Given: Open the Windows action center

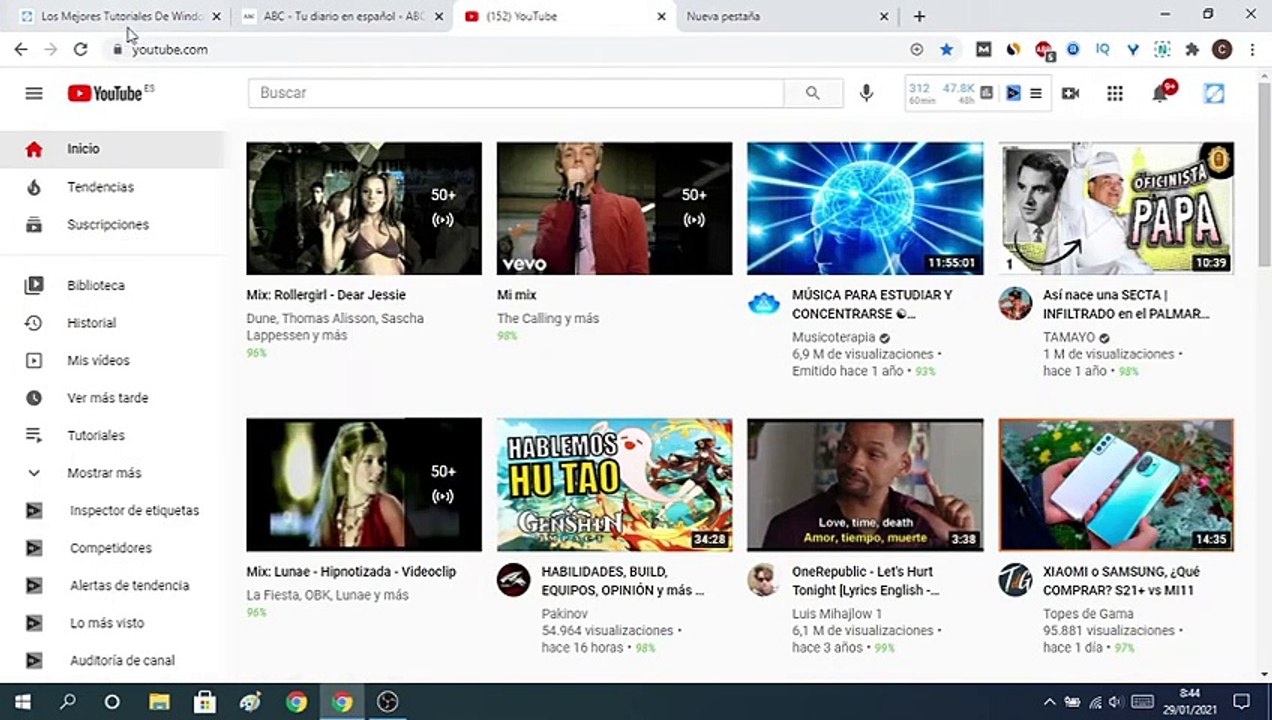Looking at the screenshot, I should 1241,702.
